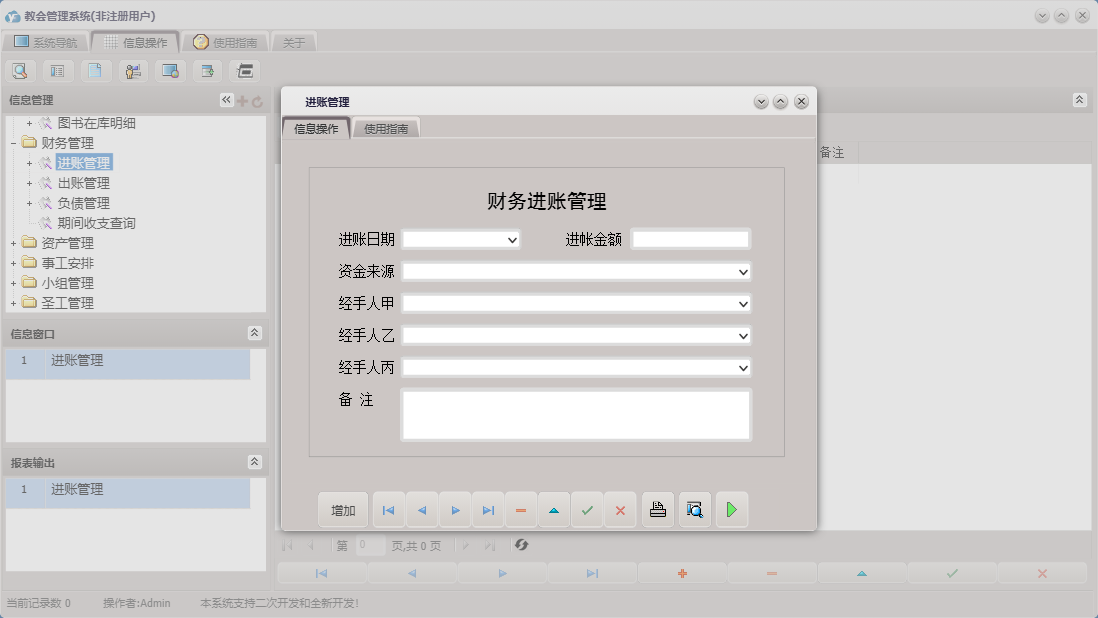Click the user management toolbar icon
Image resolution: width=1098 pixels, height=618 pixels.
(132, 70)
